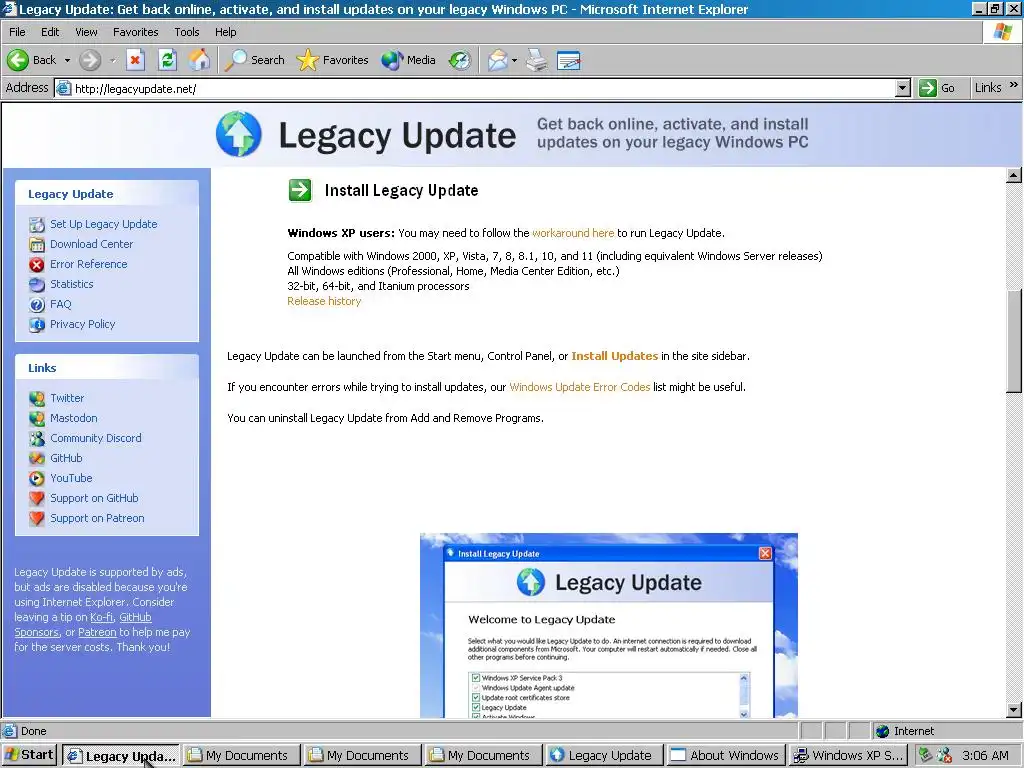Viewport: 1024px width, 768px height.
Task: Print the page with the printer icon
Action: click(x=537, y=60)
